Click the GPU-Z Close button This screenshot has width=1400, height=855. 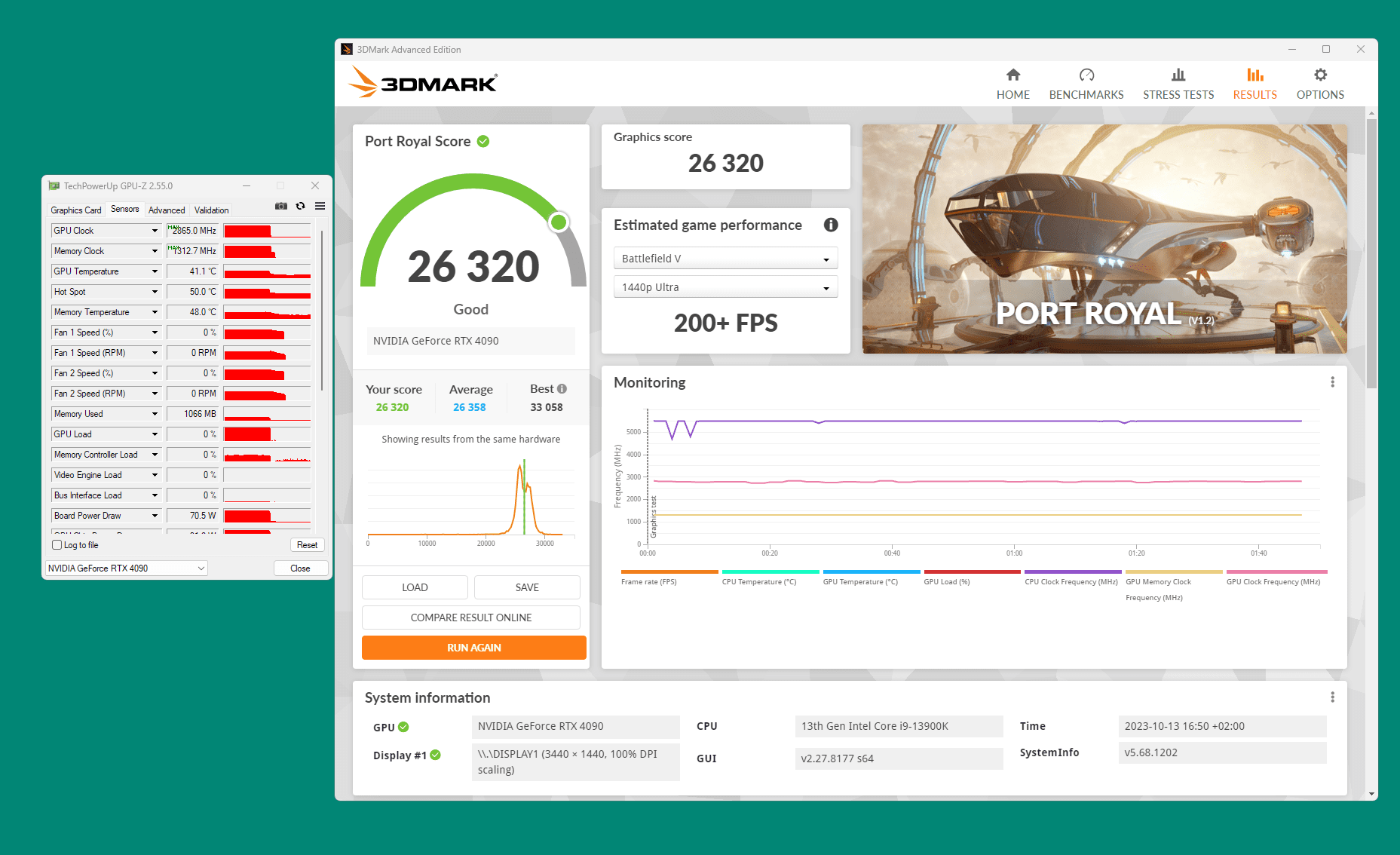pos(300,568)
